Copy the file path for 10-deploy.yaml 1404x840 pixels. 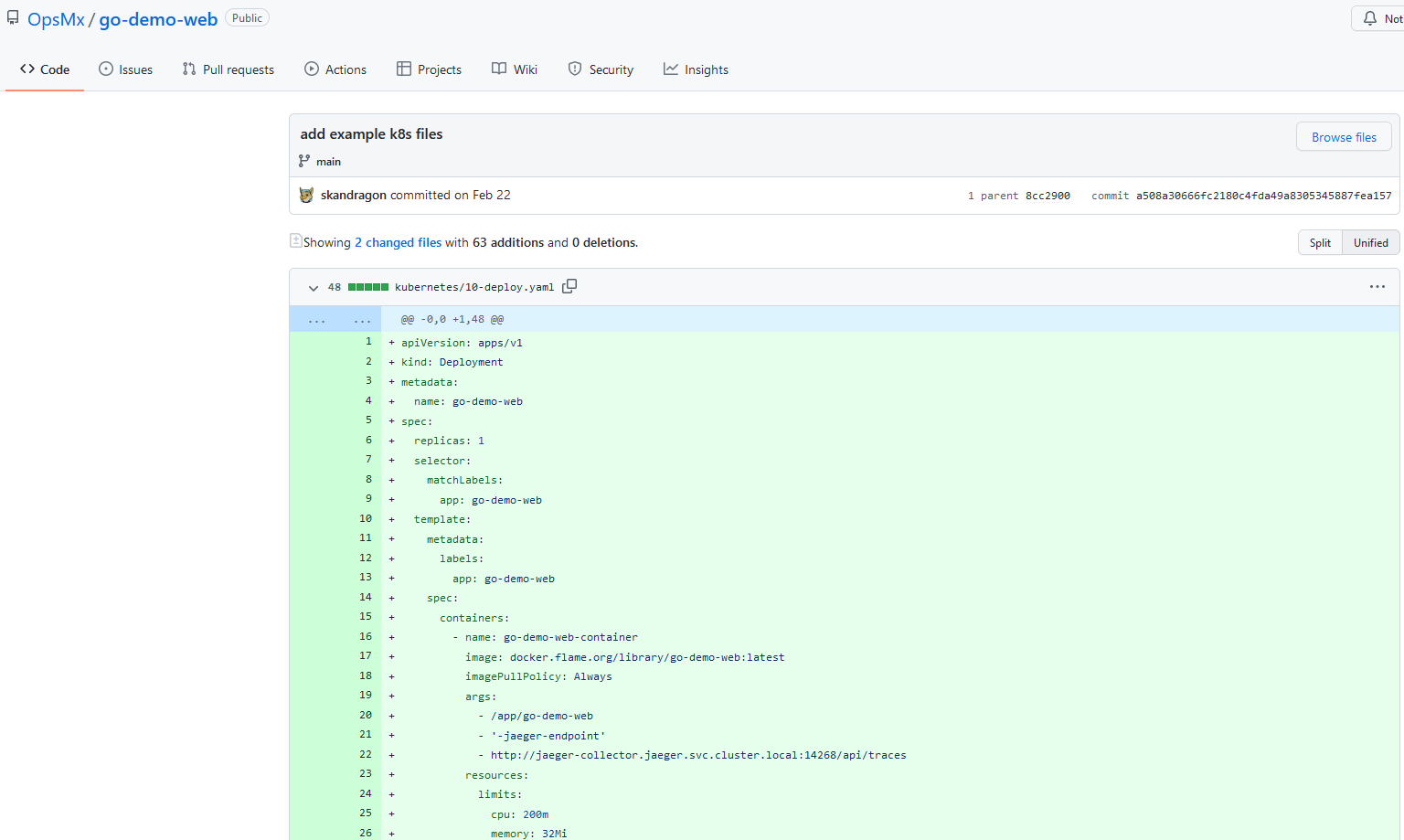[569, 286]
